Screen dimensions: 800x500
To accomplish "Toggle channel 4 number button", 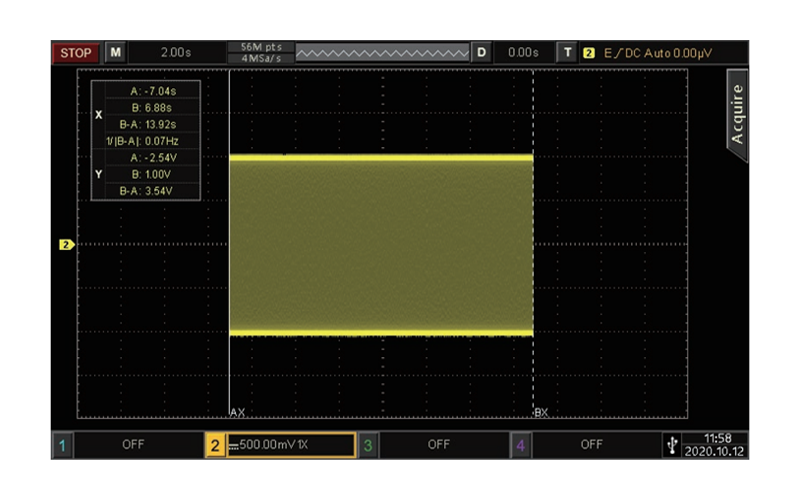I will click(520, 445).
